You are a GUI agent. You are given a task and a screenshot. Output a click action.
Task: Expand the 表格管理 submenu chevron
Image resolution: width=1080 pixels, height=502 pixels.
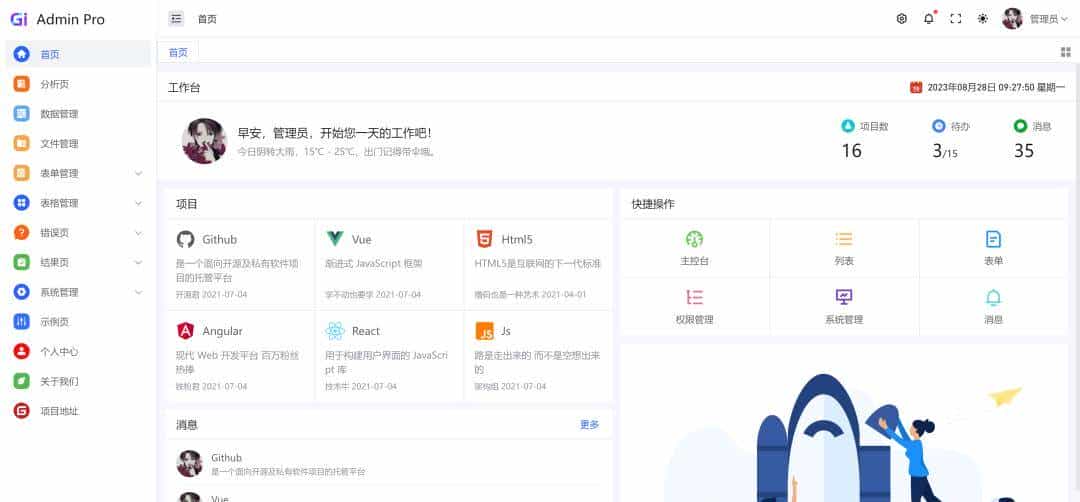[x=138, y=203]
